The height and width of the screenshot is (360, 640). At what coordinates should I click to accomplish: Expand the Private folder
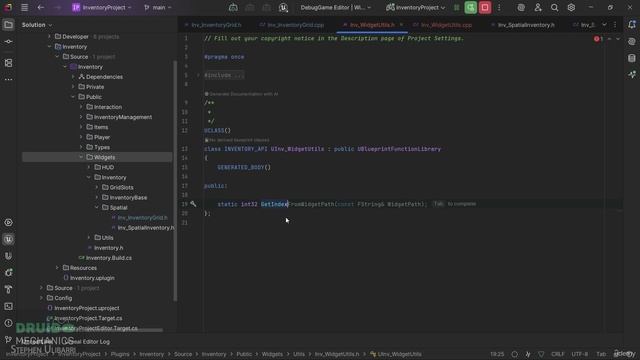click(x=73, y=87)
